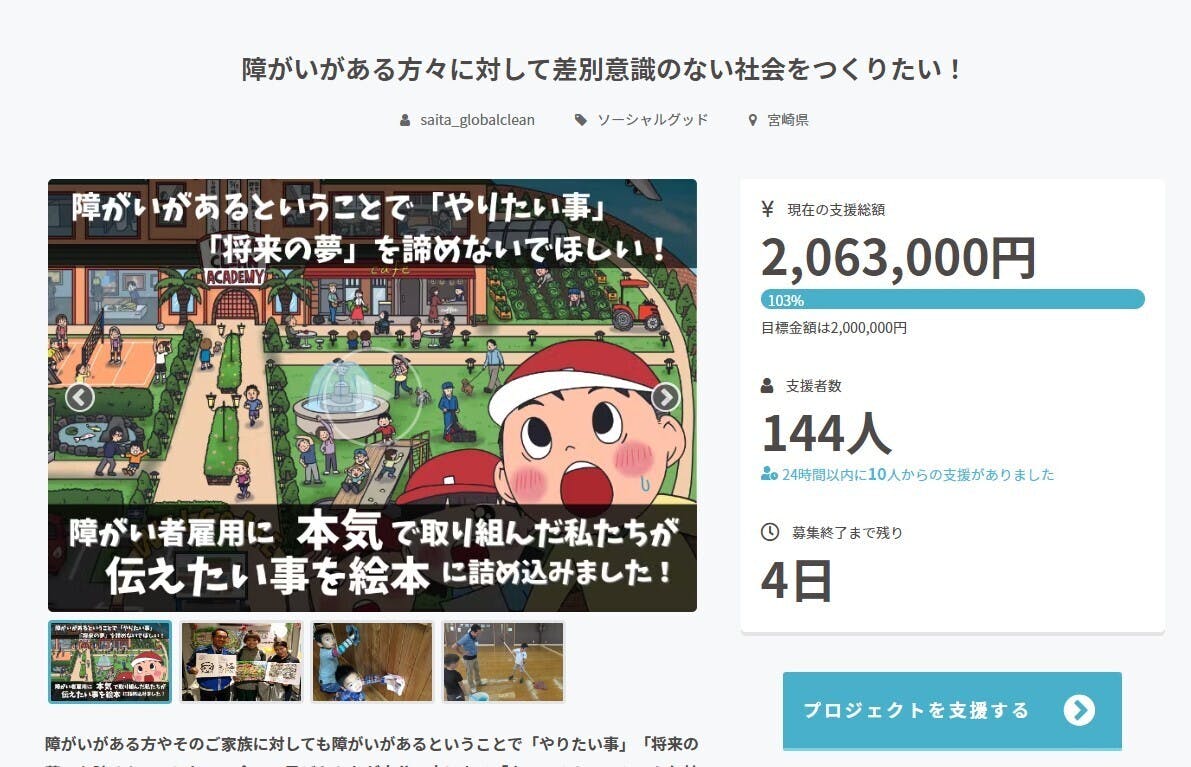Select the first cartoon illustration thumbnail
1191x767 pixels.
tap(110, 661)
